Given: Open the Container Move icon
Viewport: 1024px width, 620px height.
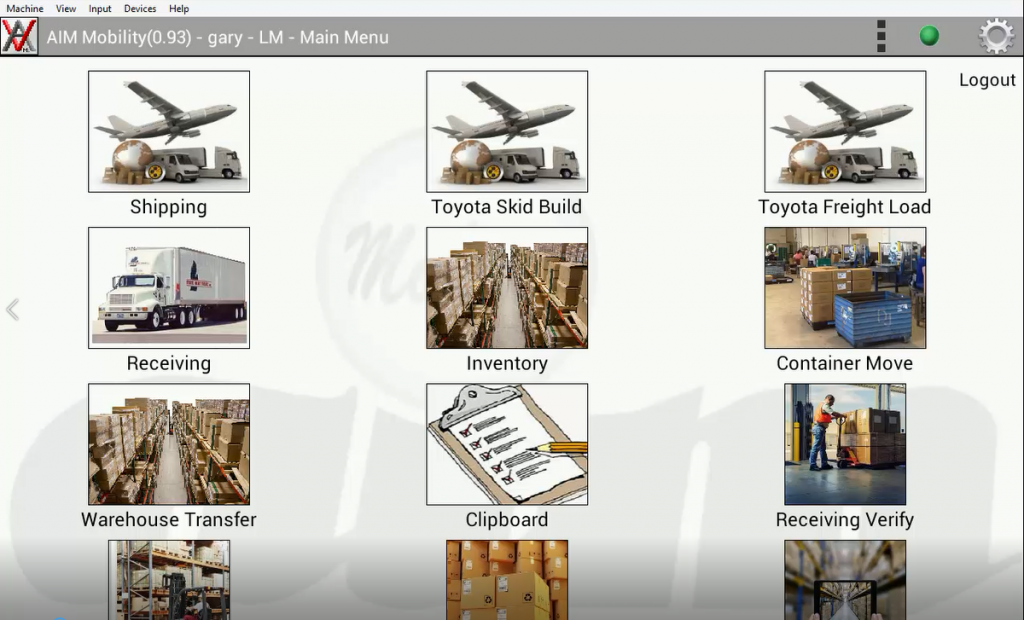Looking at the screenshot, I should click(x=845, y=287).
